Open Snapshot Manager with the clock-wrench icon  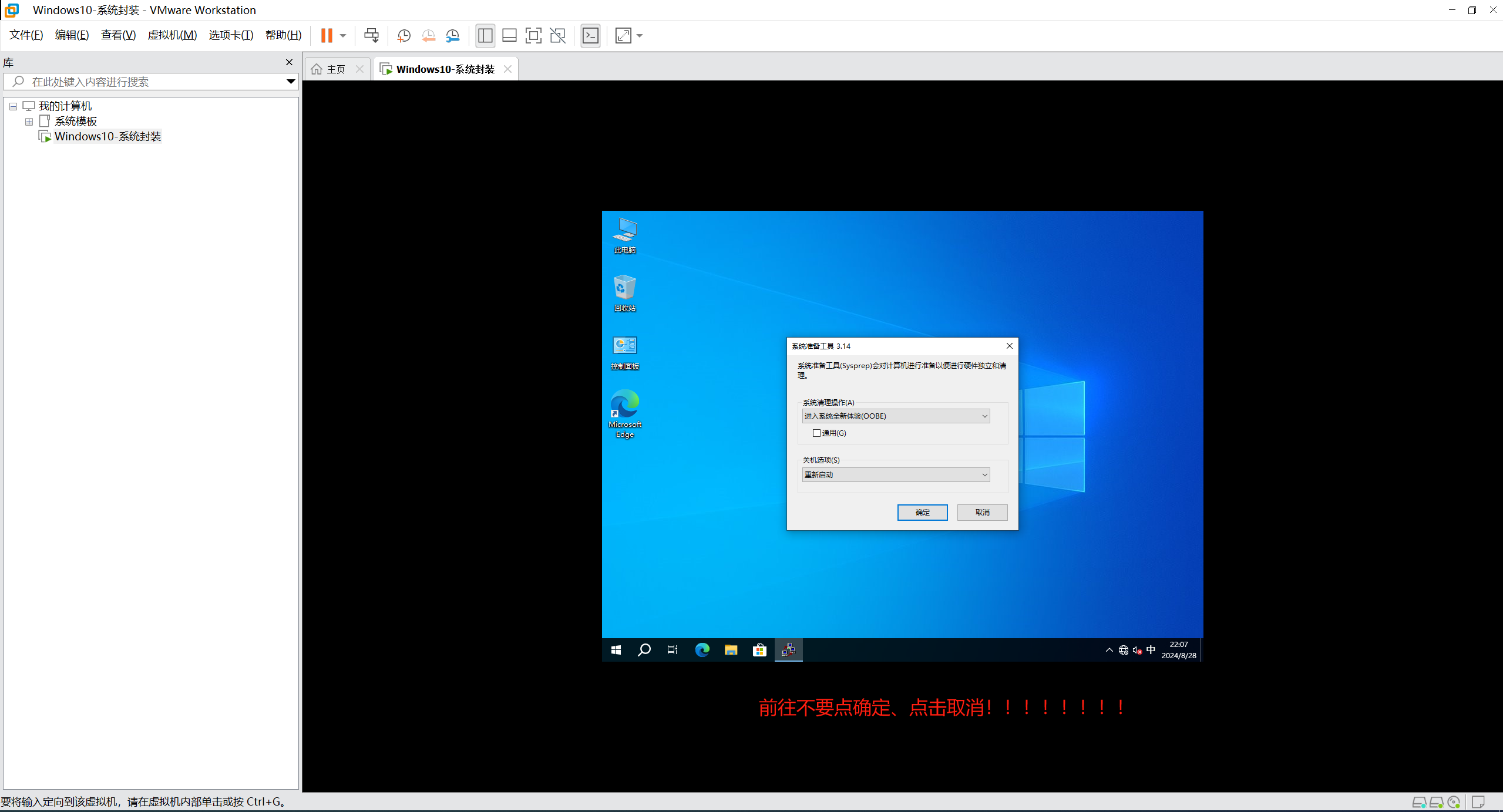[x=452, y=36]
